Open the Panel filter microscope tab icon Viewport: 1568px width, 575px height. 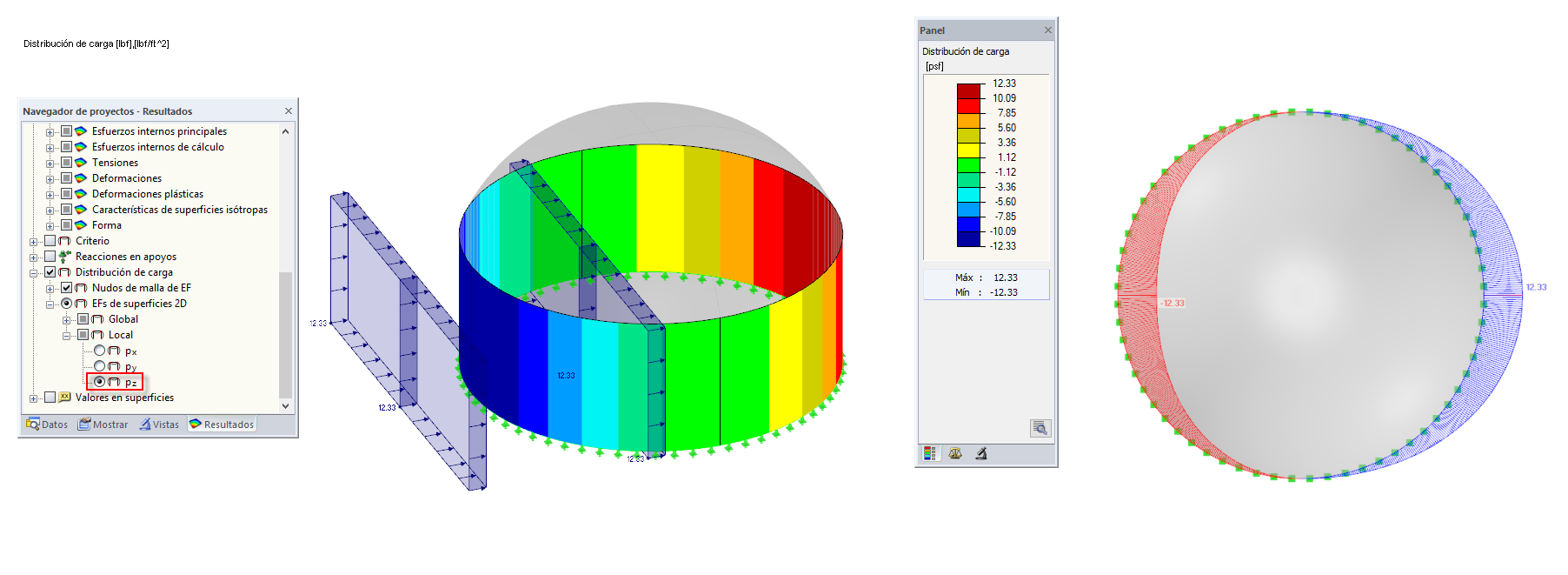pos(980,453)
